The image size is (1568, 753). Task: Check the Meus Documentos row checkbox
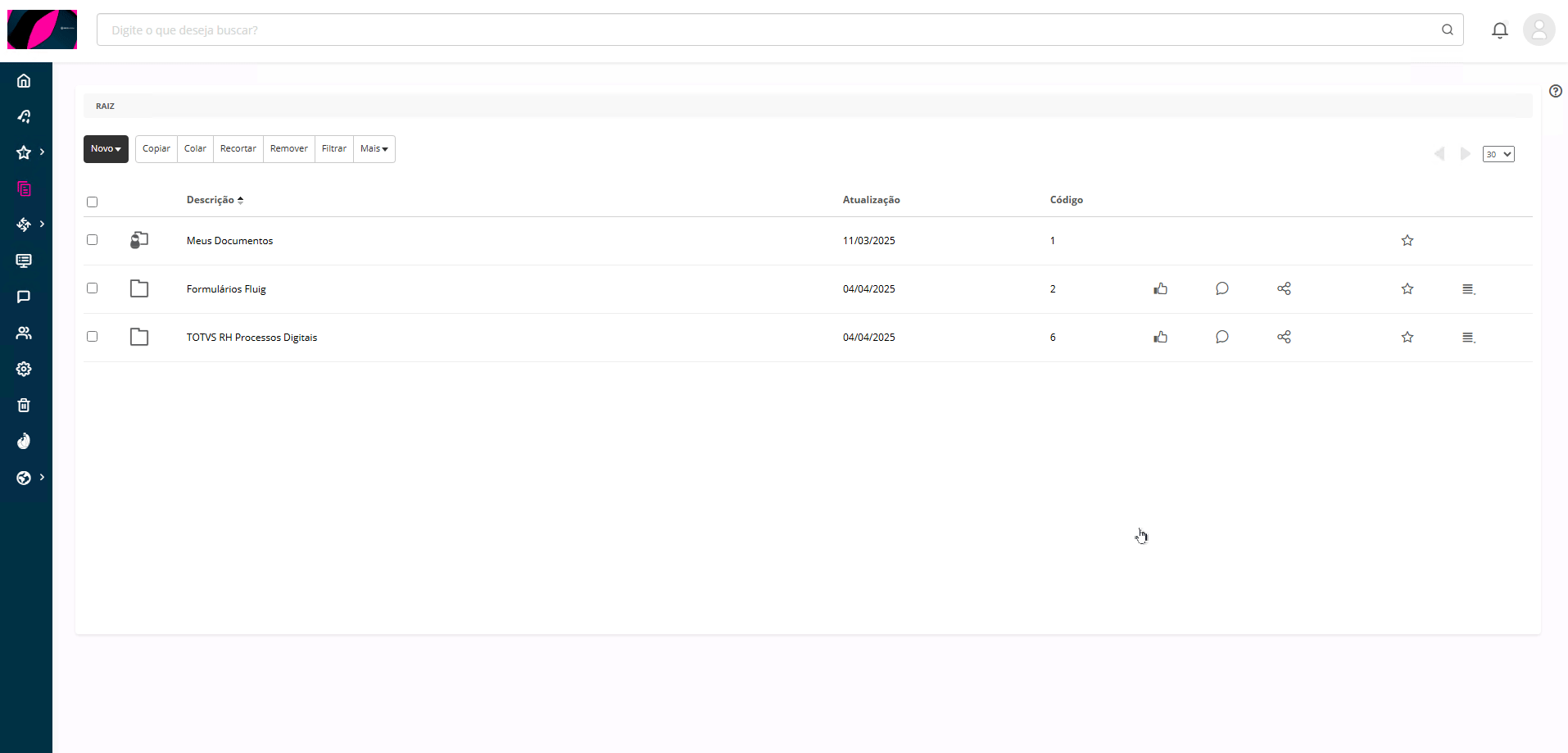92,239
